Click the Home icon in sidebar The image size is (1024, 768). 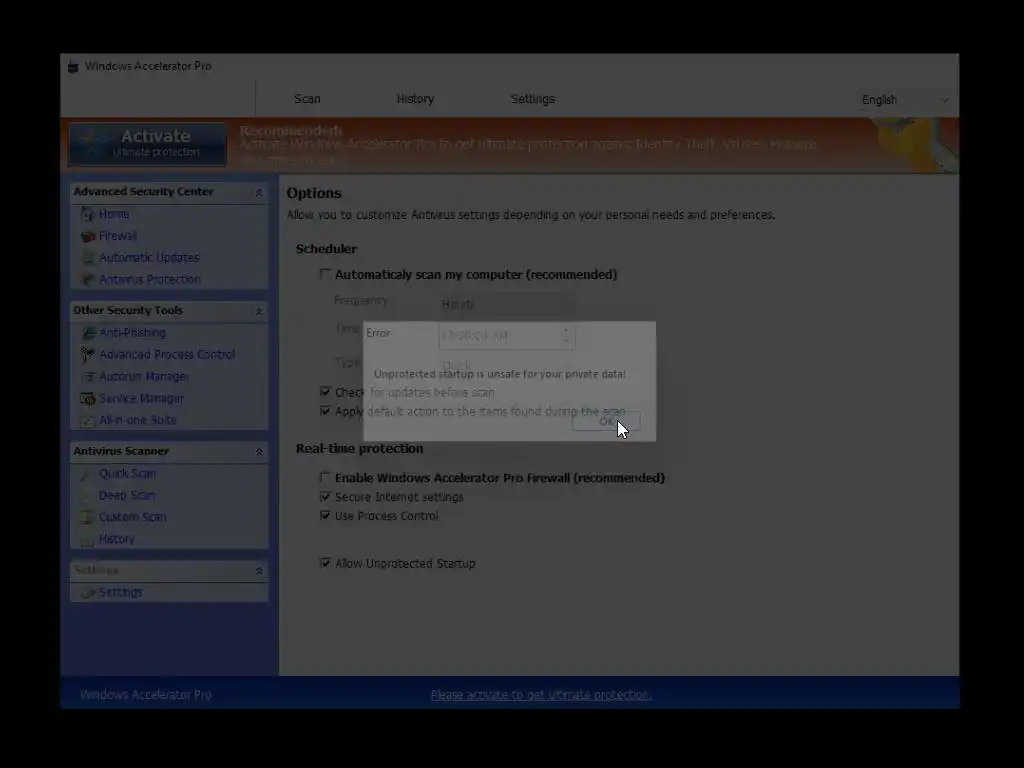point(88,214)
